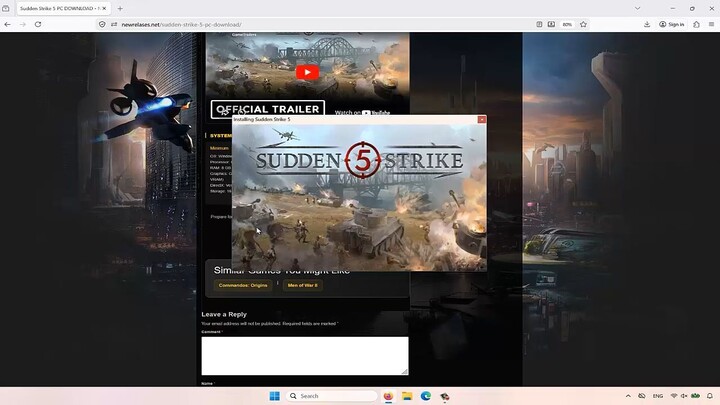The height and width of the screenshot is (405, 720).
Task: Click the Sign in account button
Action: coord(672,24)
